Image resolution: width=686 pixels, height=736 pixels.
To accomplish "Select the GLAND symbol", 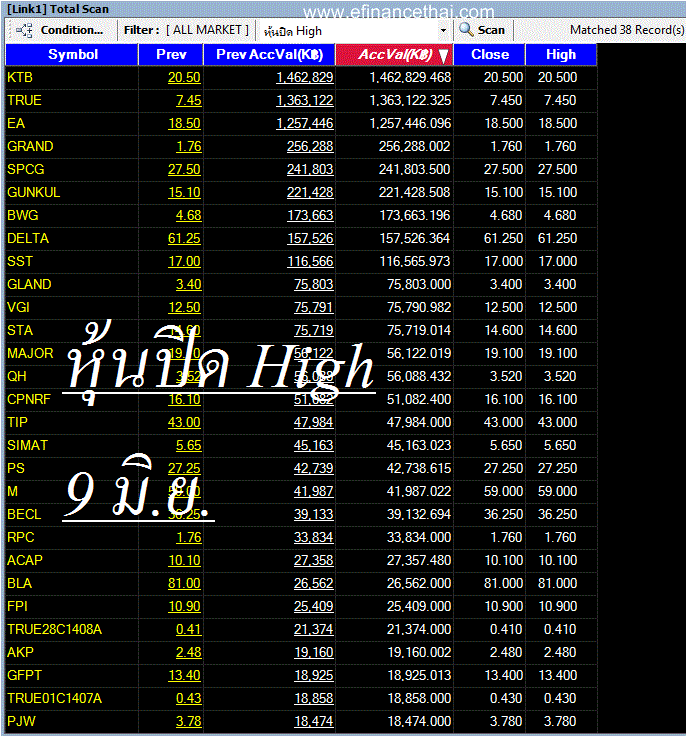I will (29, 284).
